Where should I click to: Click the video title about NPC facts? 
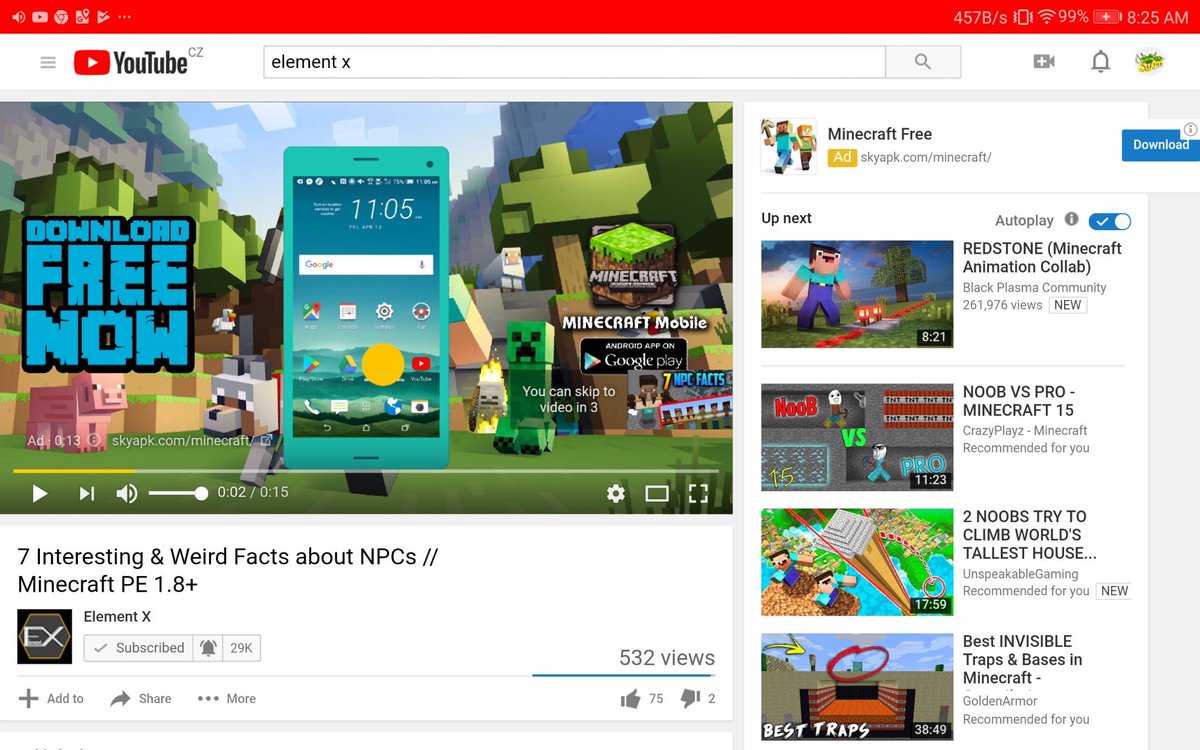click(228, 570)
